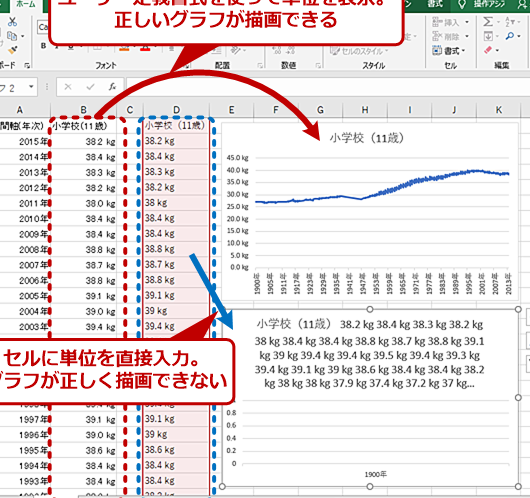The height and width of the screenshot is (498, 530).
Task: Expand the Copy options dropdown arrow
Action: (23, 36)
